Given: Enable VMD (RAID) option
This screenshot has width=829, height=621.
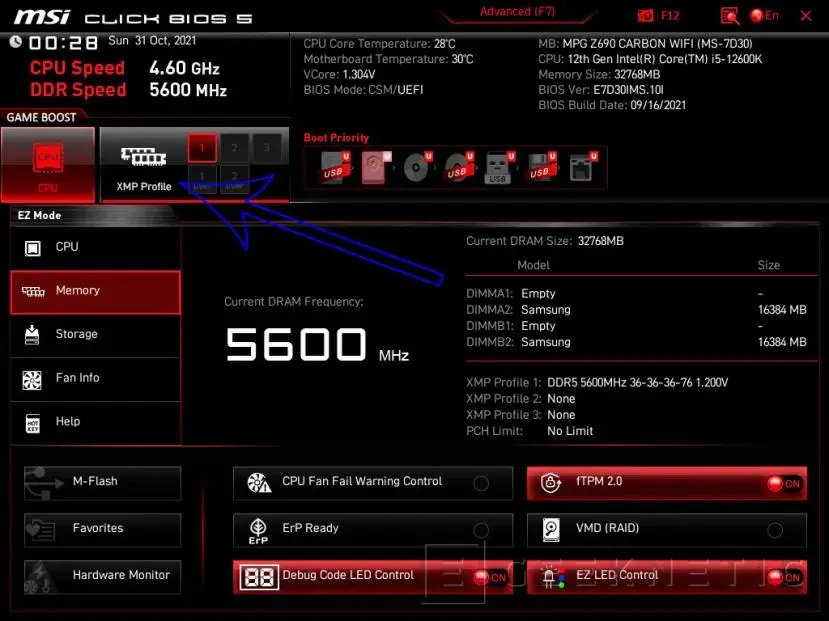Looking at the screenshot, I should tap(667, 529).
